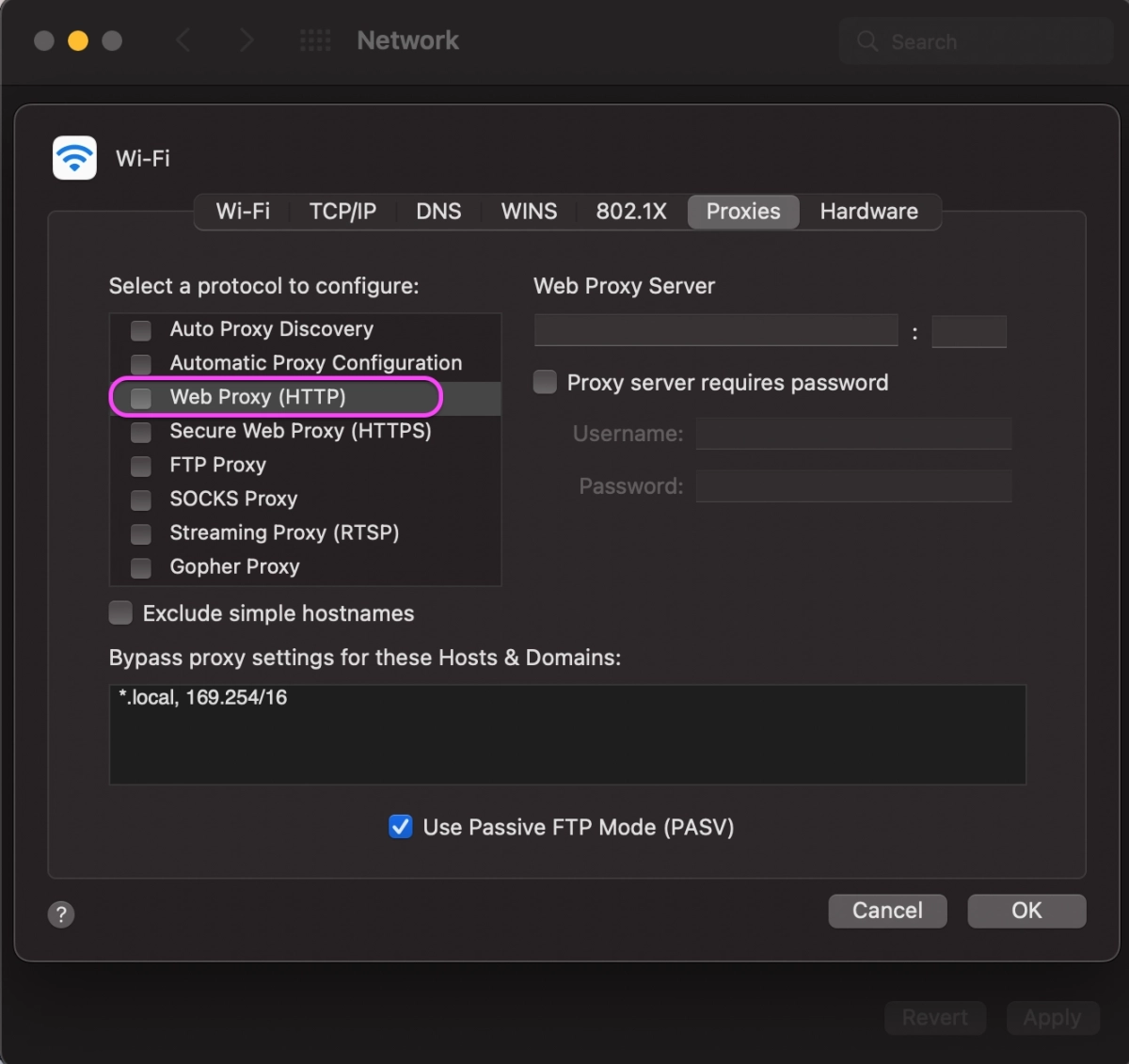This screenshot has width=1129, height=1064.
Task: Toggle Exclude simple hostnames
Action: 120,612
